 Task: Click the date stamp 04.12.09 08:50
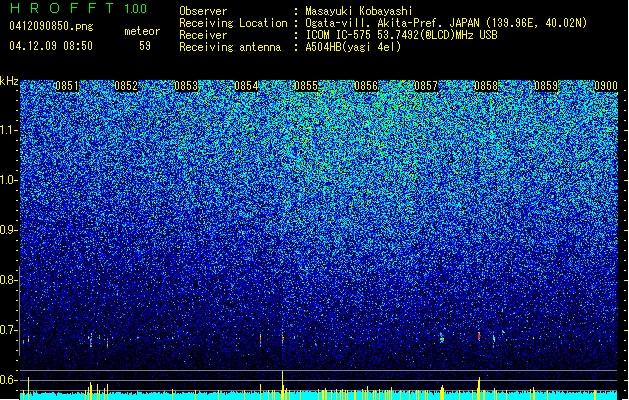(x=51, y=46)
